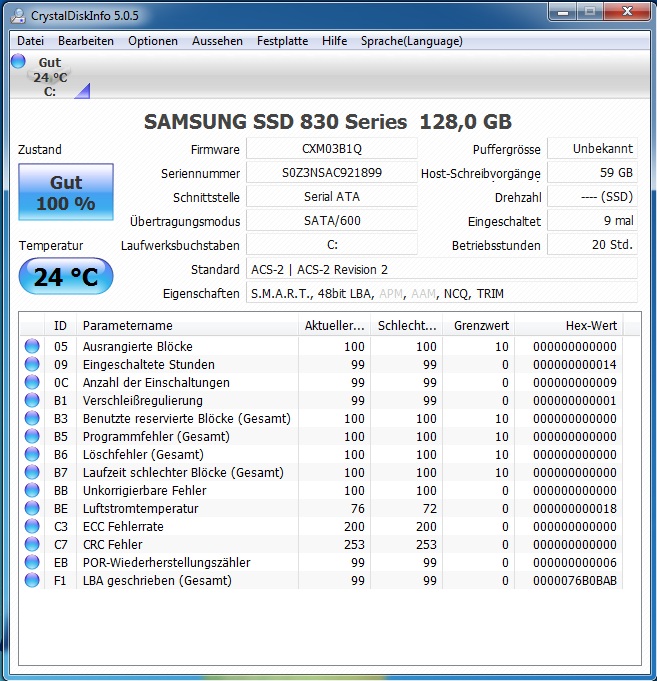Image resolution: width=657 pixels, height=681 pixels.
Task: Click the status orb for LBA geschrieben (Gesamt)
Action: (32, 580)
